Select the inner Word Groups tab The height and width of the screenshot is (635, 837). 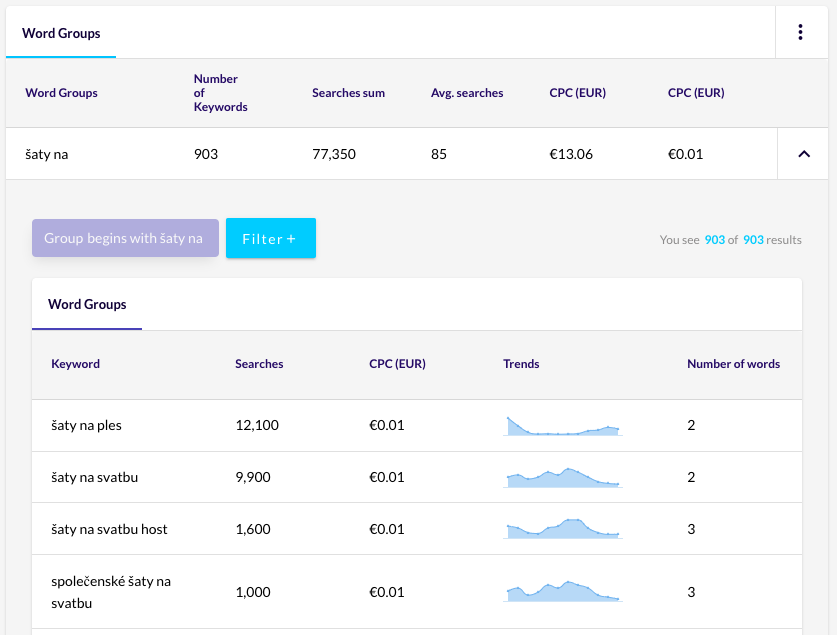[x=87, y=304]
